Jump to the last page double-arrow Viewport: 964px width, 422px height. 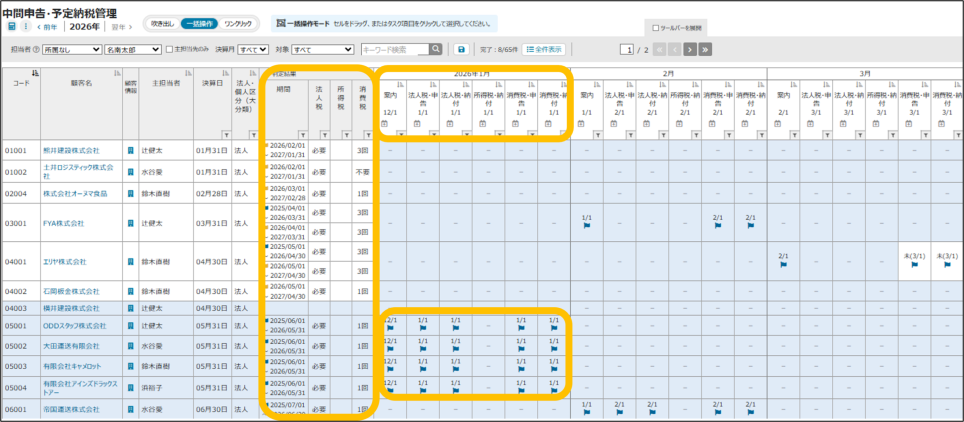(x=705, y=49)
